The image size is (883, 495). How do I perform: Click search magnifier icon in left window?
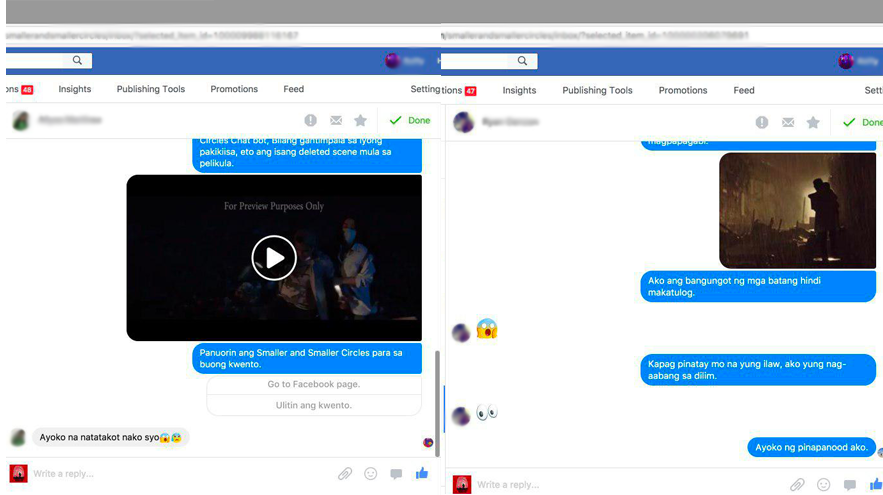point(77,60)
